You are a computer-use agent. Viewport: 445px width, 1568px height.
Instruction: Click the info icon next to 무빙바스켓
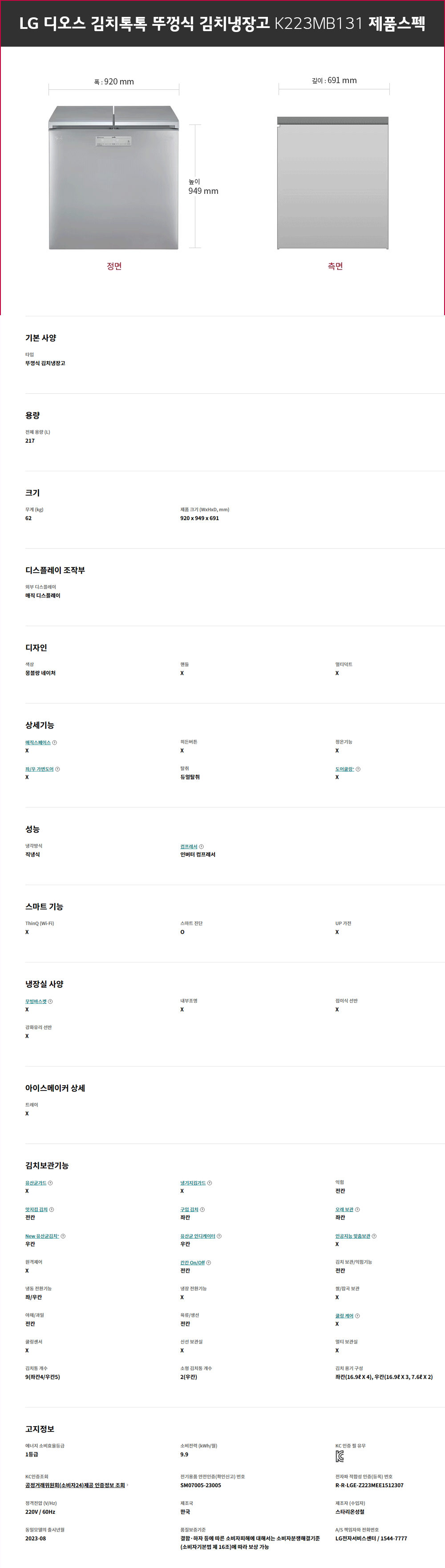pos(50,1001)
